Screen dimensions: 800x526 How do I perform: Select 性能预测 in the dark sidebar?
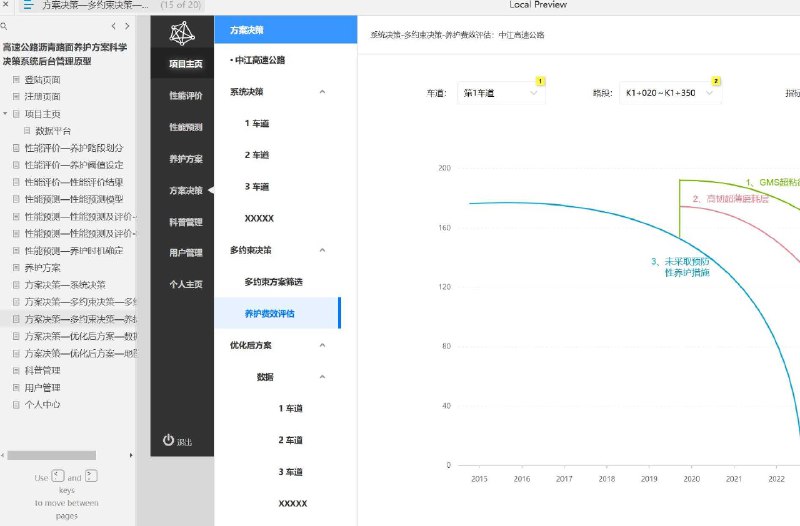[186, 127]
